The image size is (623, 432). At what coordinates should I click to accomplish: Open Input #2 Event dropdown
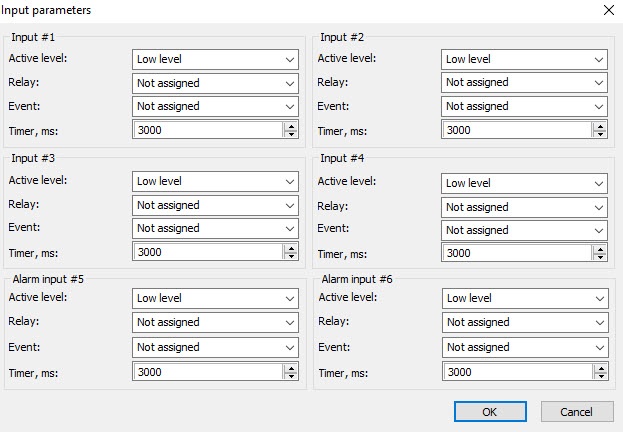point(524,106)
